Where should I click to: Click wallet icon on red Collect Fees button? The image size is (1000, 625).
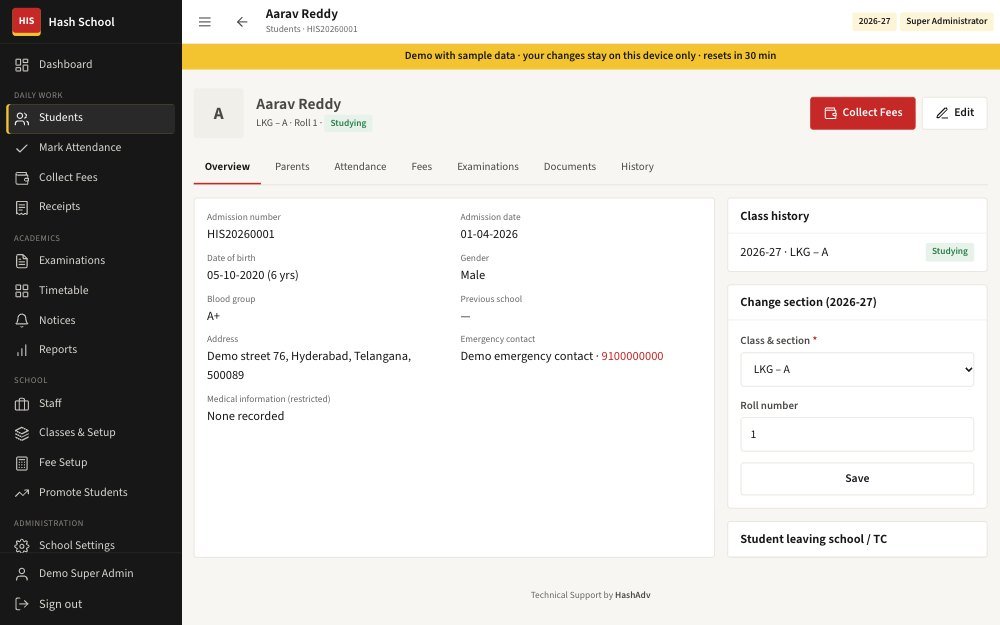[830, 113]
